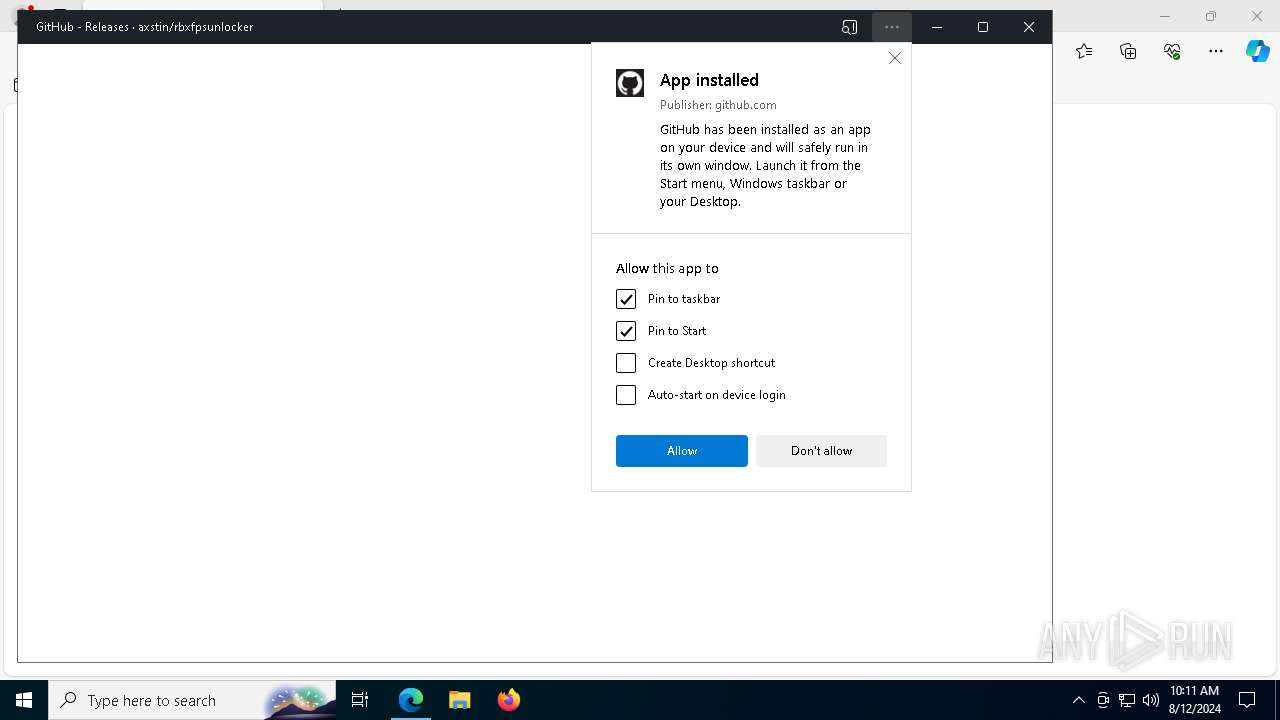Open the network tray icon
The width and height of the screenshot is (1280, 720).
tap(1127, 700)
